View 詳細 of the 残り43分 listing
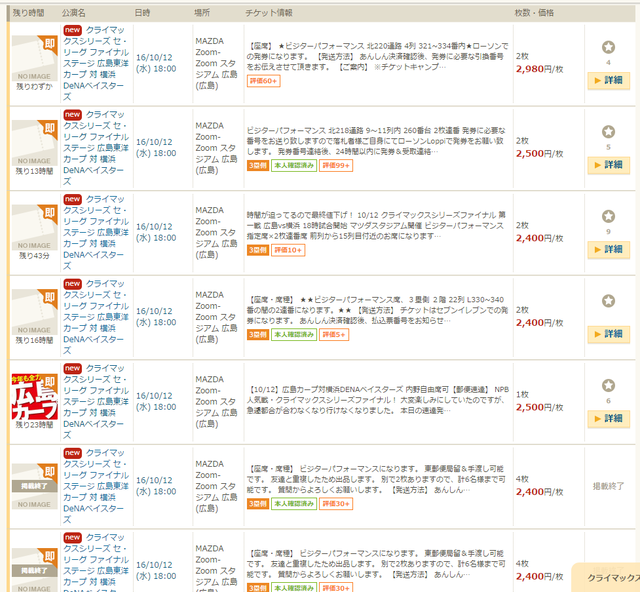 coord(609,249)
